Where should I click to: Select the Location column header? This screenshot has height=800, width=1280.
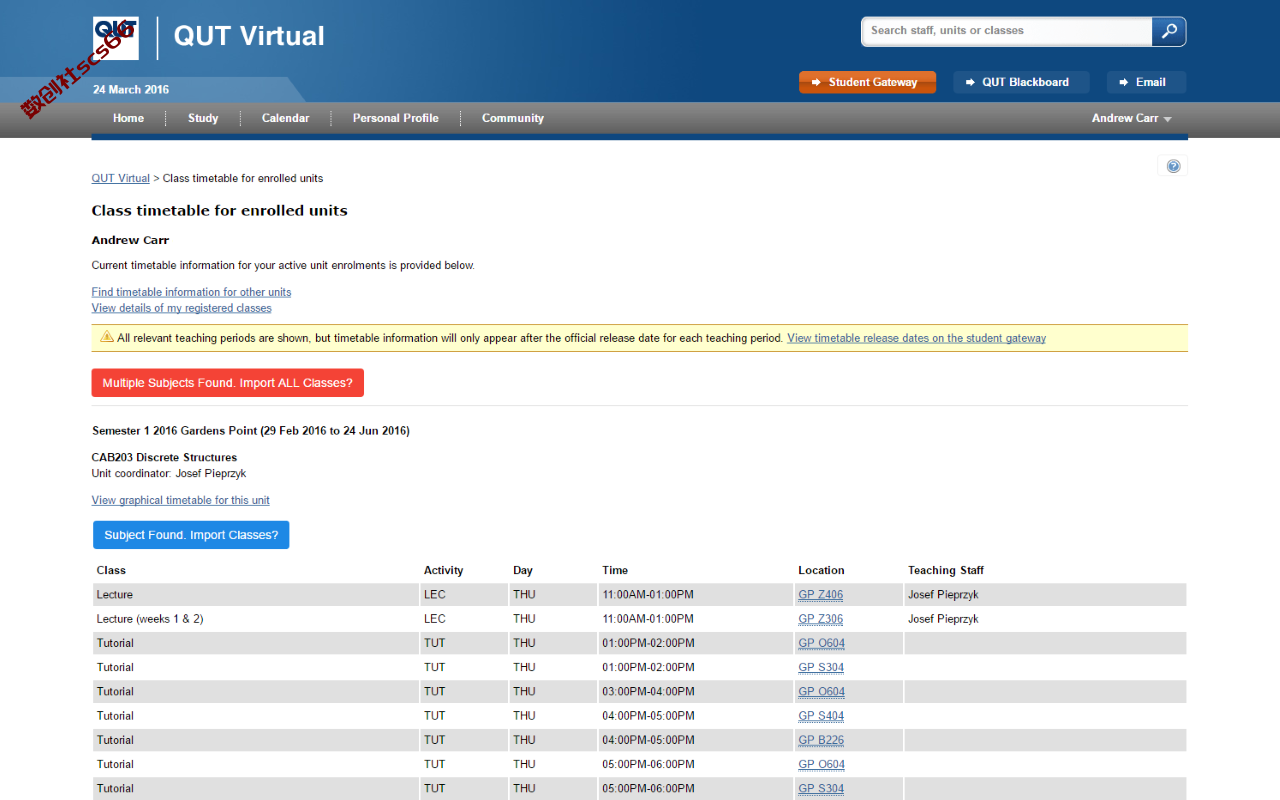pos(821,570)
